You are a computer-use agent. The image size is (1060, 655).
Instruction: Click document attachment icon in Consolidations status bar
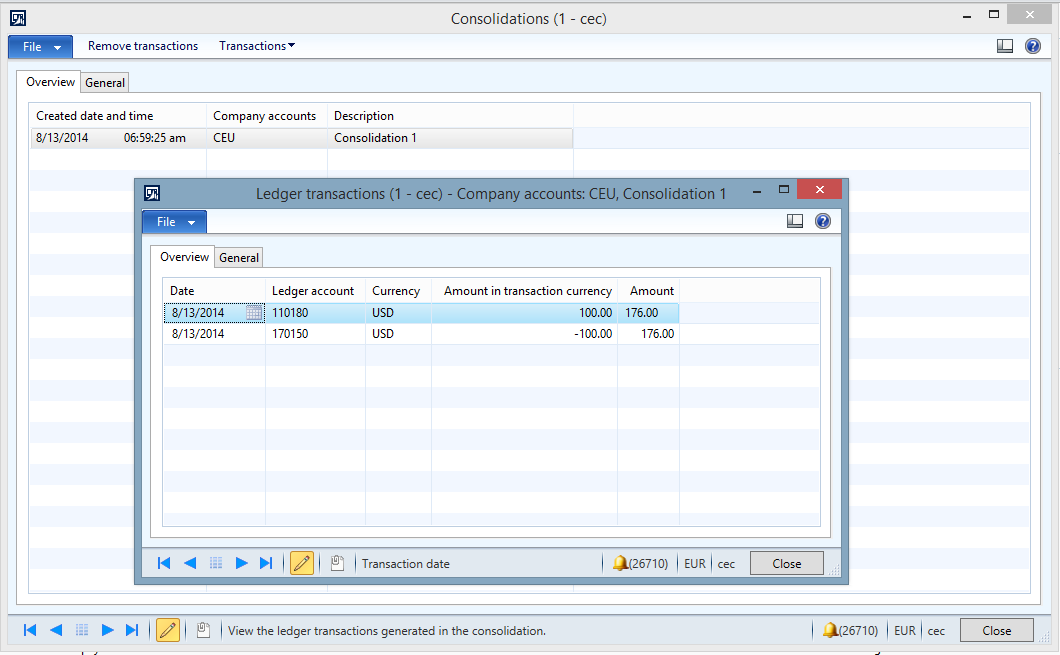pos(203,630)
